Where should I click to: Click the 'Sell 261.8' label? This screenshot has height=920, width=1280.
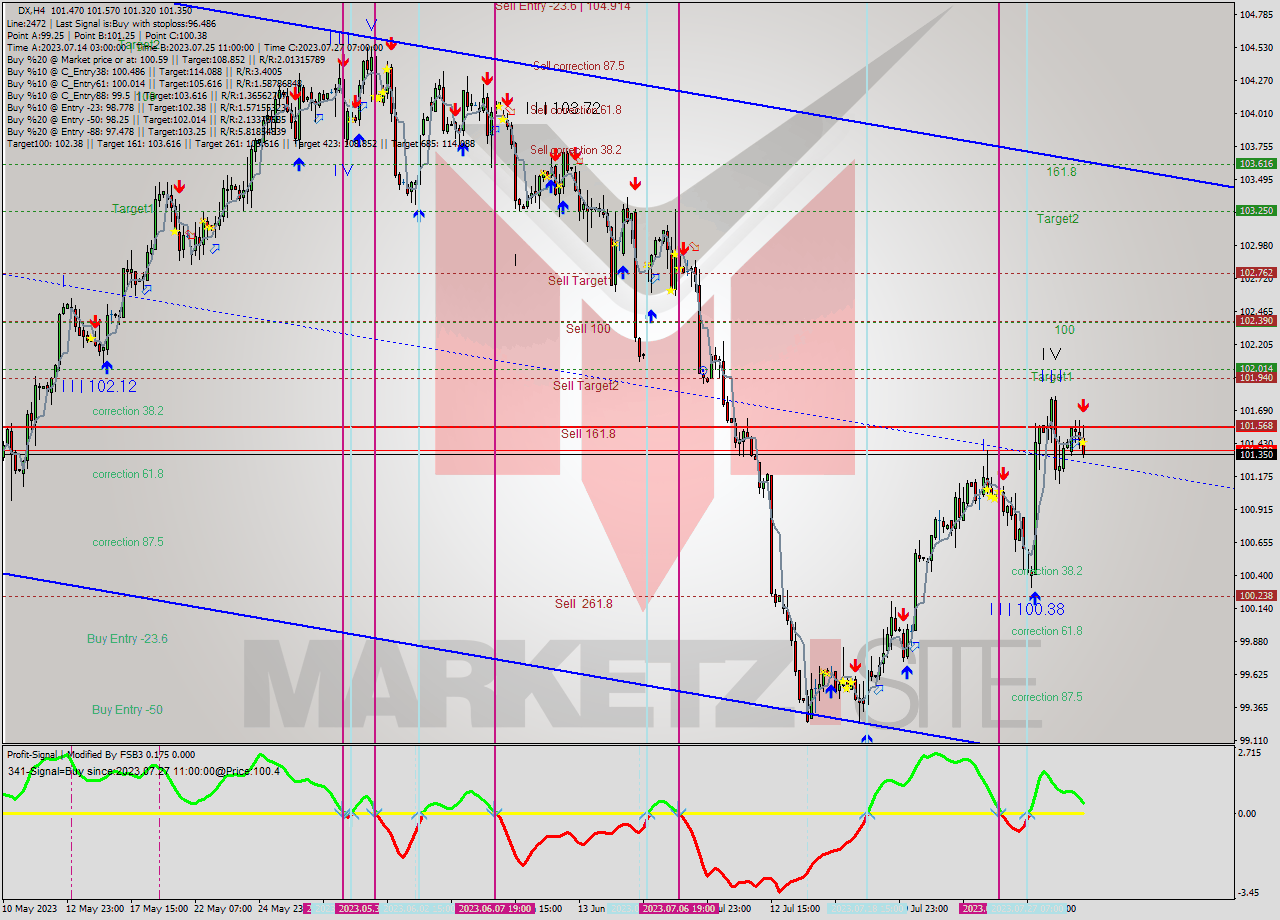(584, 604)
